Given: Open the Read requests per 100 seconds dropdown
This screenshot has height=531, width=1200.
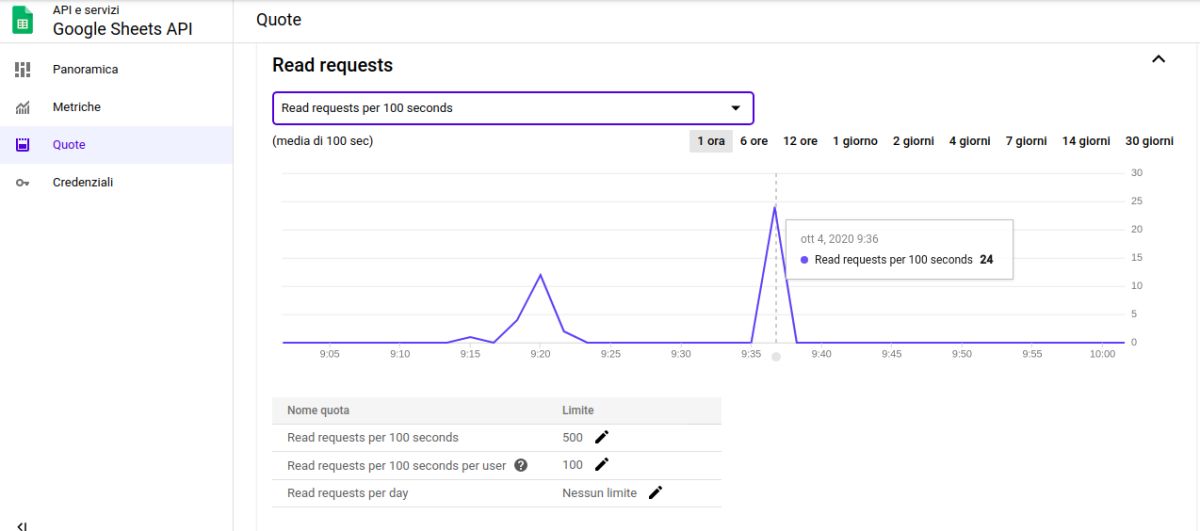Looking at the screenshot, I should click(x=513, y=108).
